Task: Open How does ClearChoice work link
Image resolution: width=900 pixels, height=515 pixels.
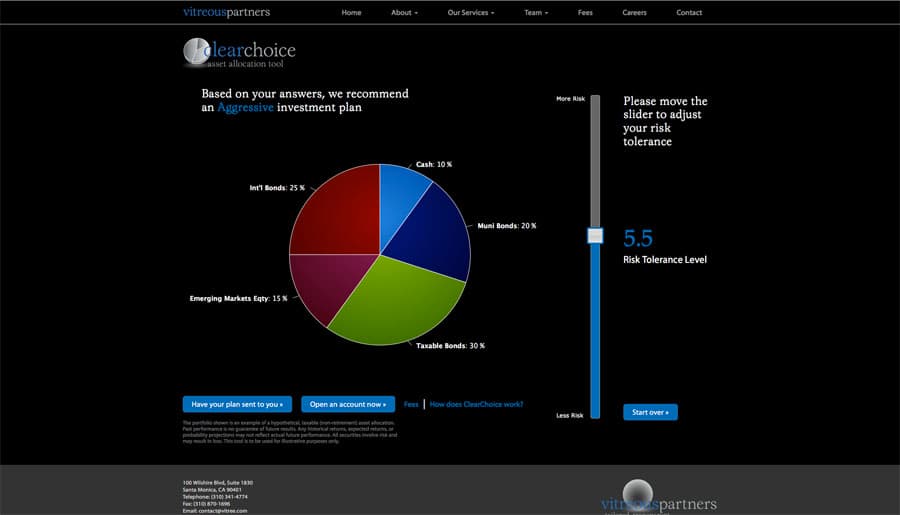Action: pyautogui.click(x=476, y=404)
